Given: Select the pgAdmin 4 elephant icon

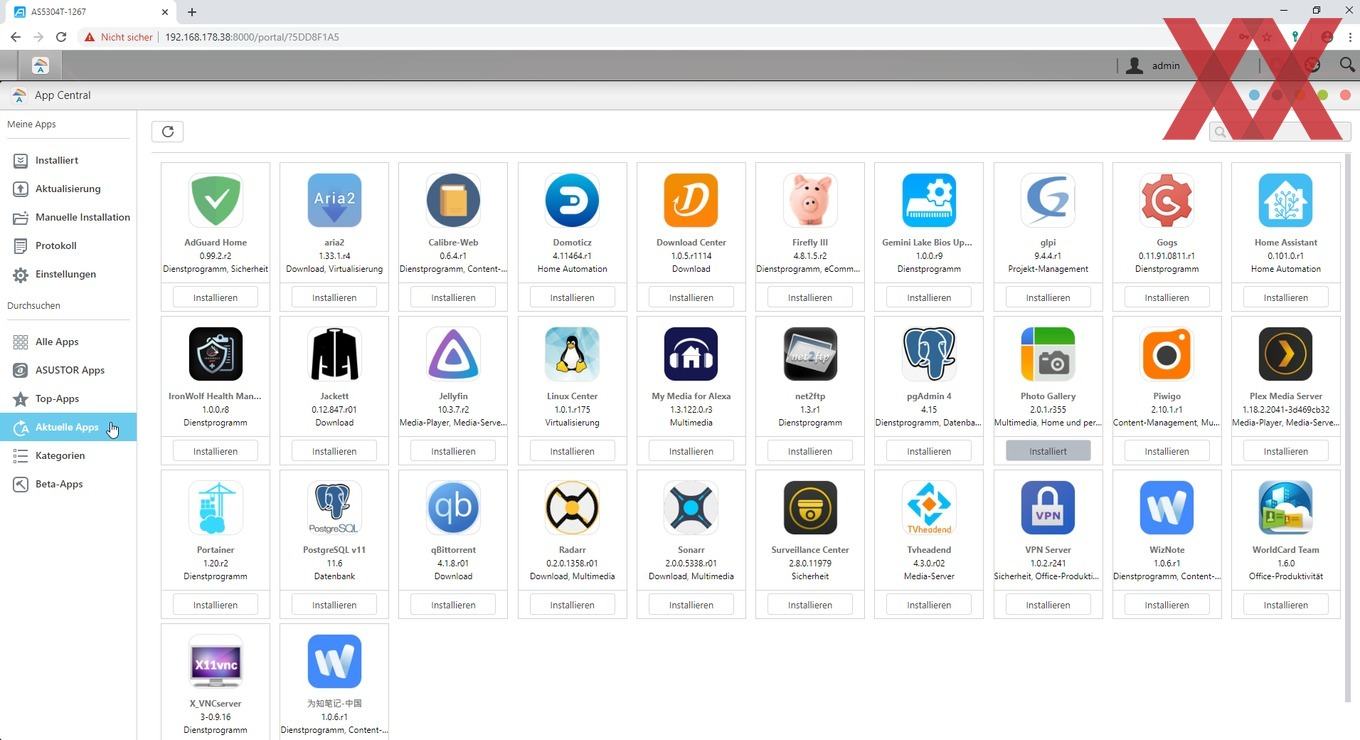Looking at the screenshot, I should pyautogui.click(x=929, y=354).
